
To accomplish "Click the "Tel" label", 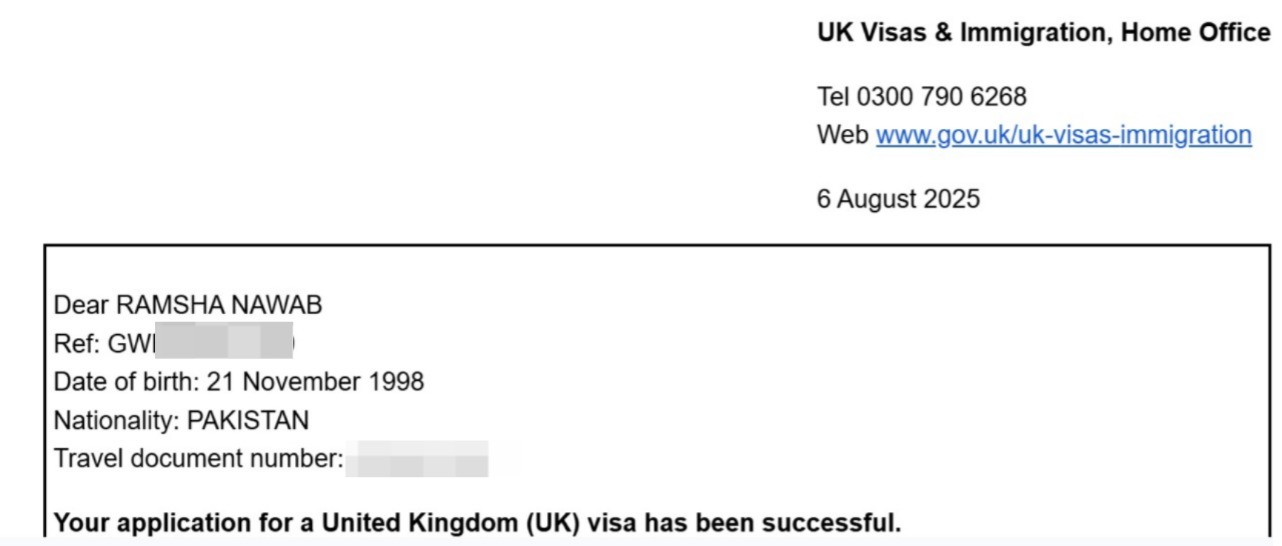I will [833, 97].
